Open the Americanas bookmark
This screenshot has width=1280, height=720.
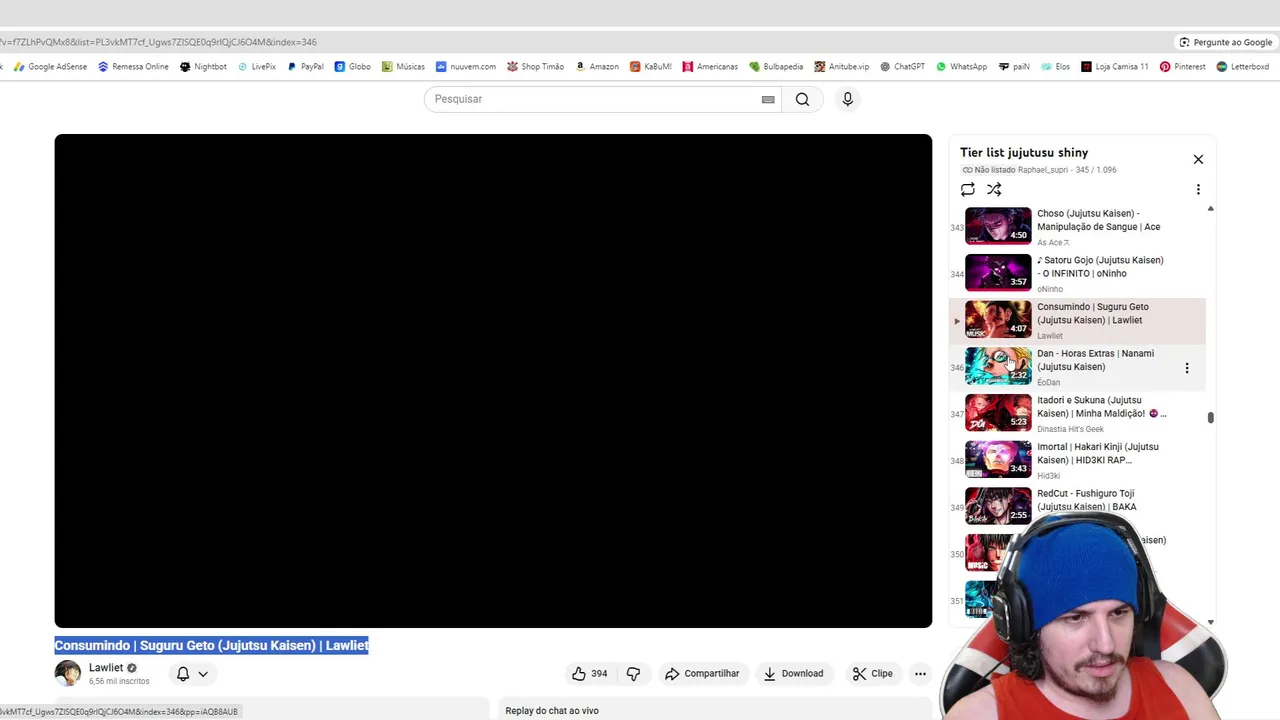pyautogui.click(x=710, y=67)
